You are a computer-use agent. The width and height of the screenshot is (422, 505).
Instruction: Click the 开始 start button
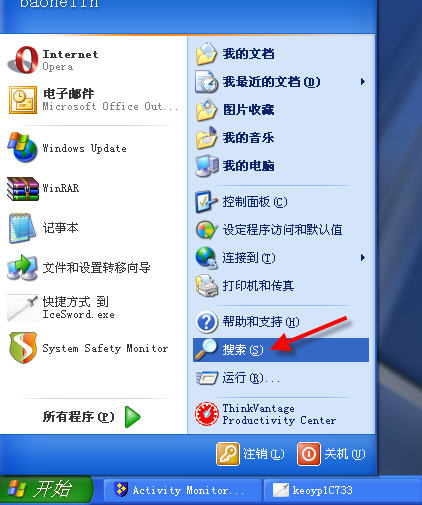coord(47,490)
